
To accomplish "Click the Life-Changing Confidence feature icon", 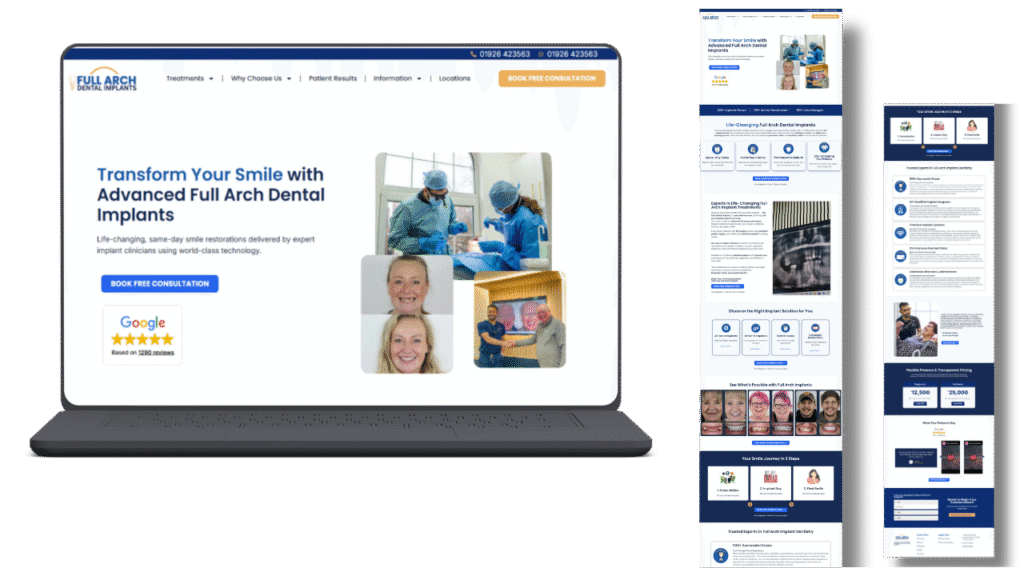I will (x=824, y=148).
